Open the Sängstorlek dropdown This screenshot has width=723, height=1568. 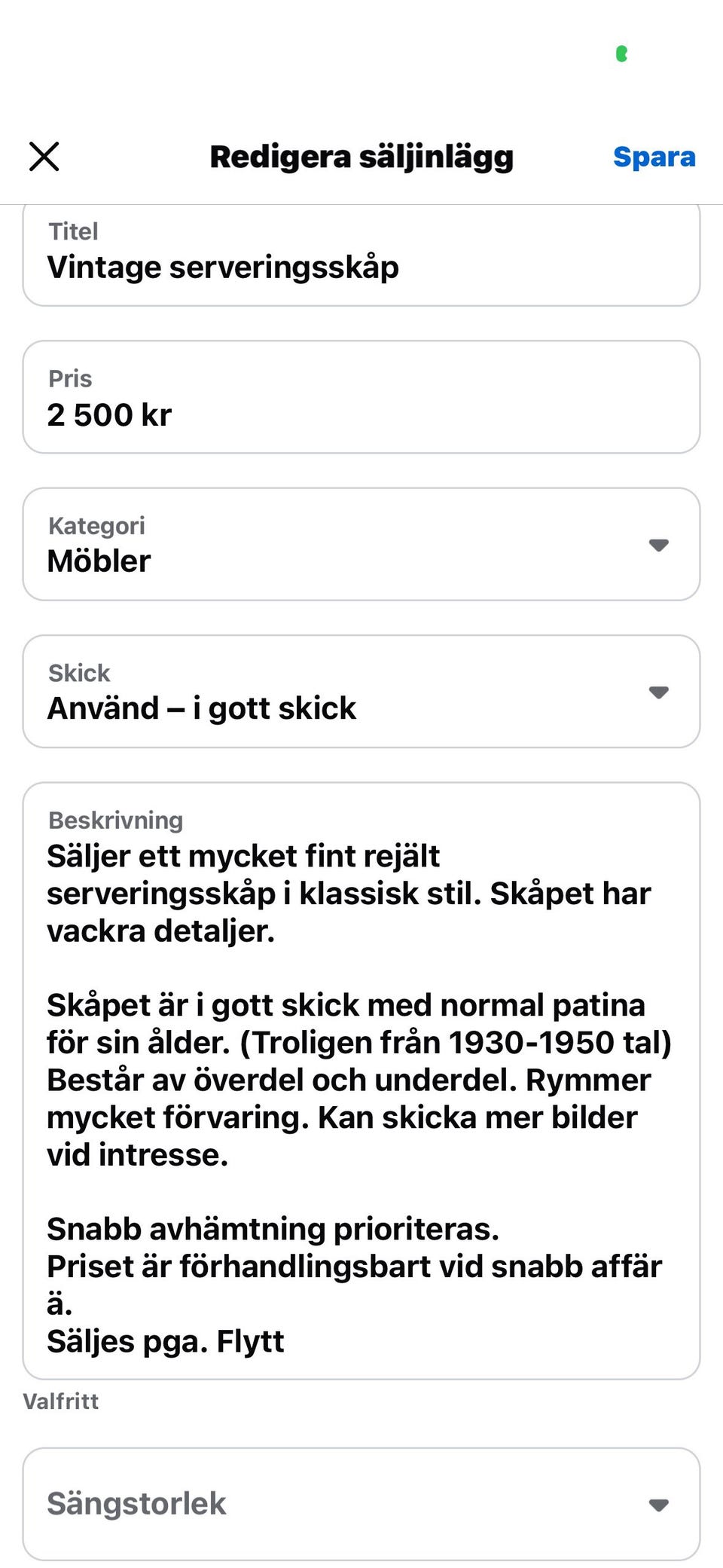(361, 1504)
